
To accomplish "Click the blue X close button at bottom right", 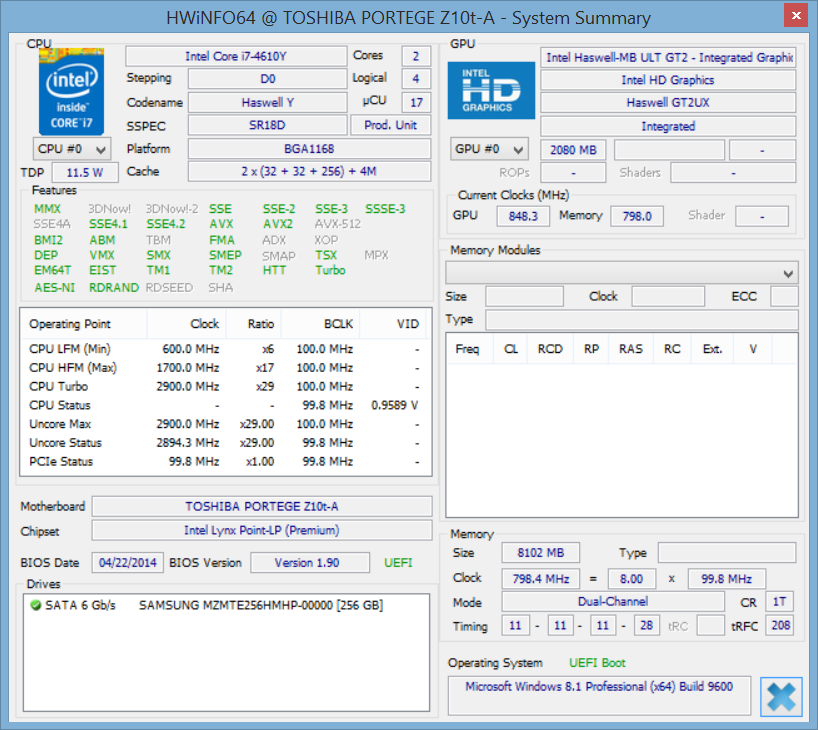I will coord(781,697).
